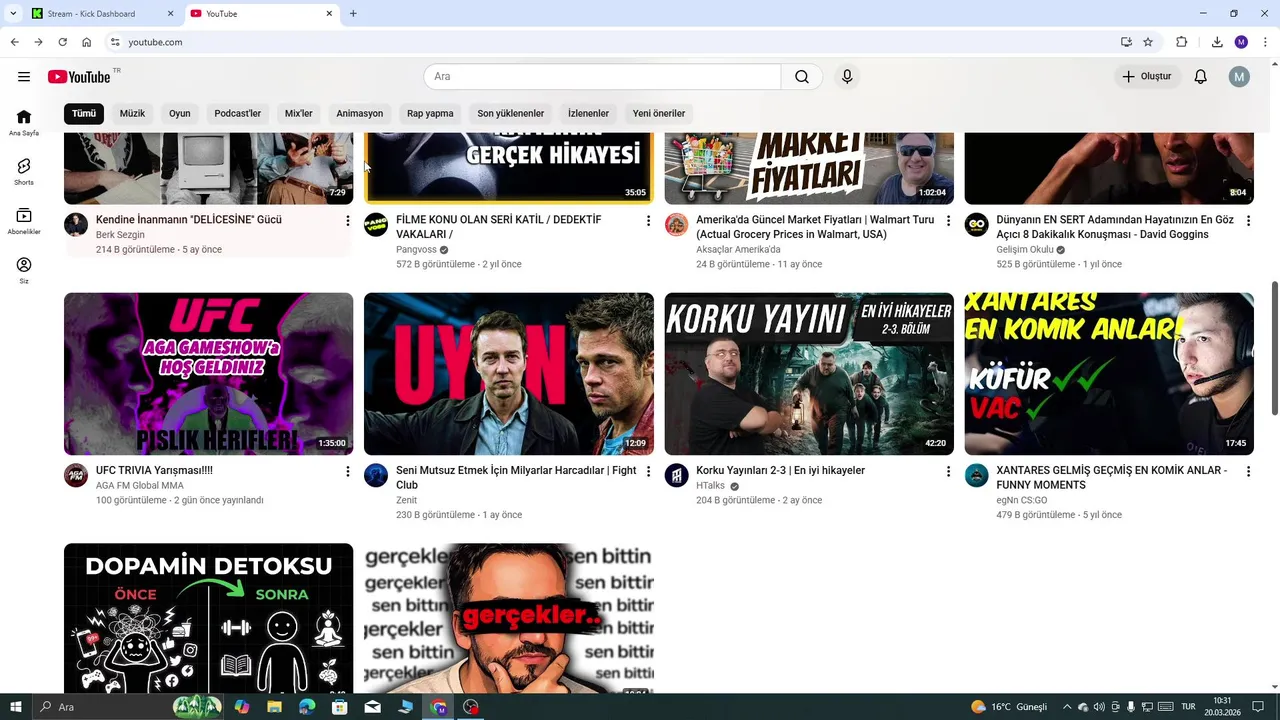
Task: Open AGA FM Global MMA channel avatar
Action: (x=76, y=475)
